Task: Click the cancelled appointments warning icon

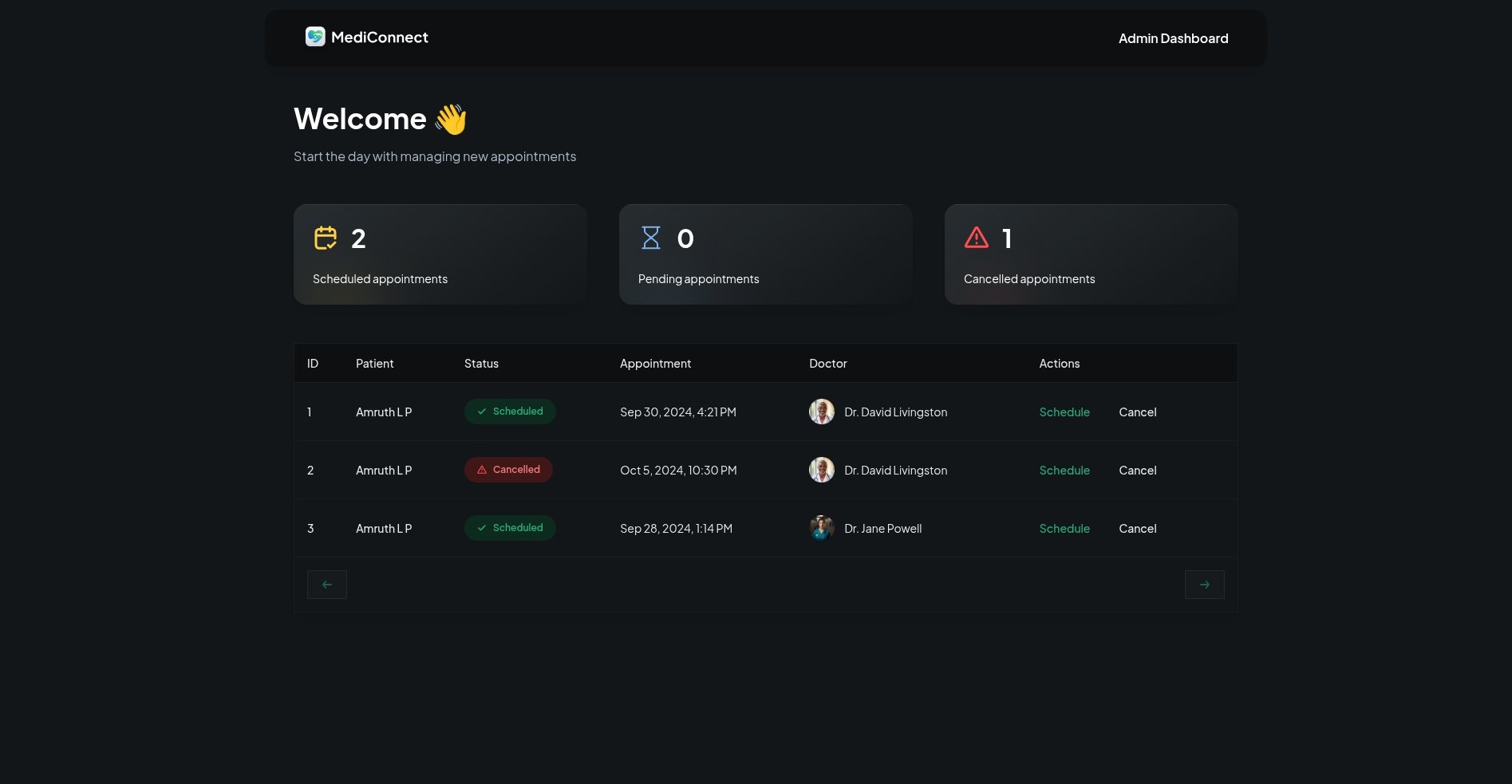Action: (977, 238)
